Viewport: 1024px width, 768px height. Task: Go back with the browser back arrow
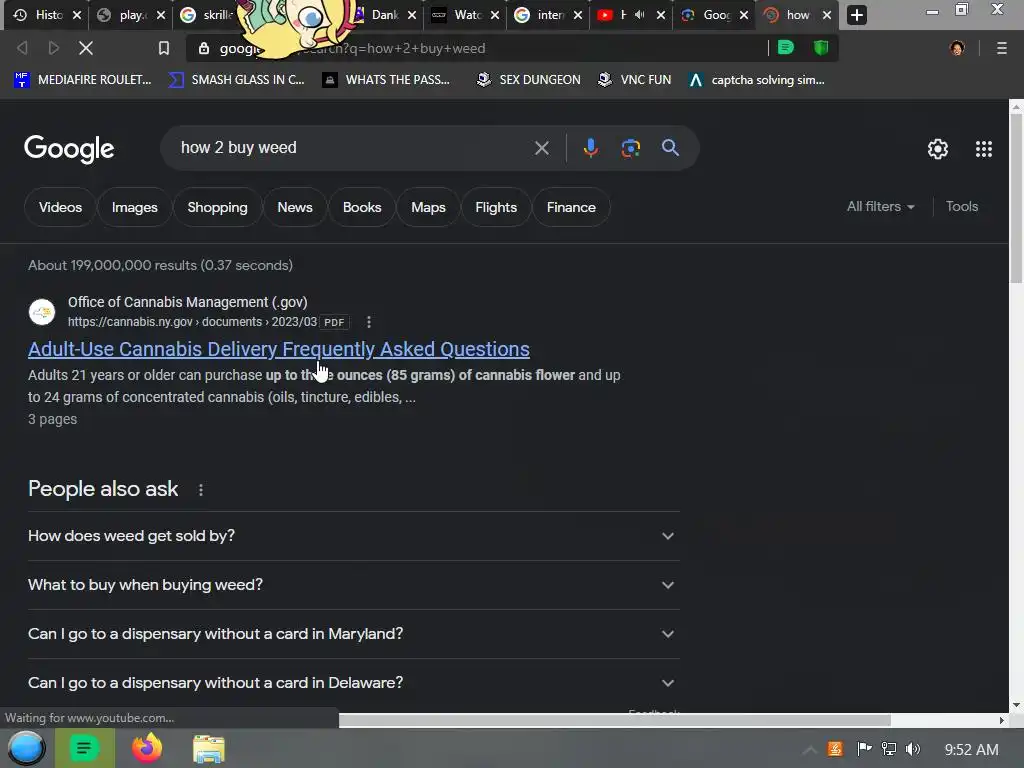22,48
